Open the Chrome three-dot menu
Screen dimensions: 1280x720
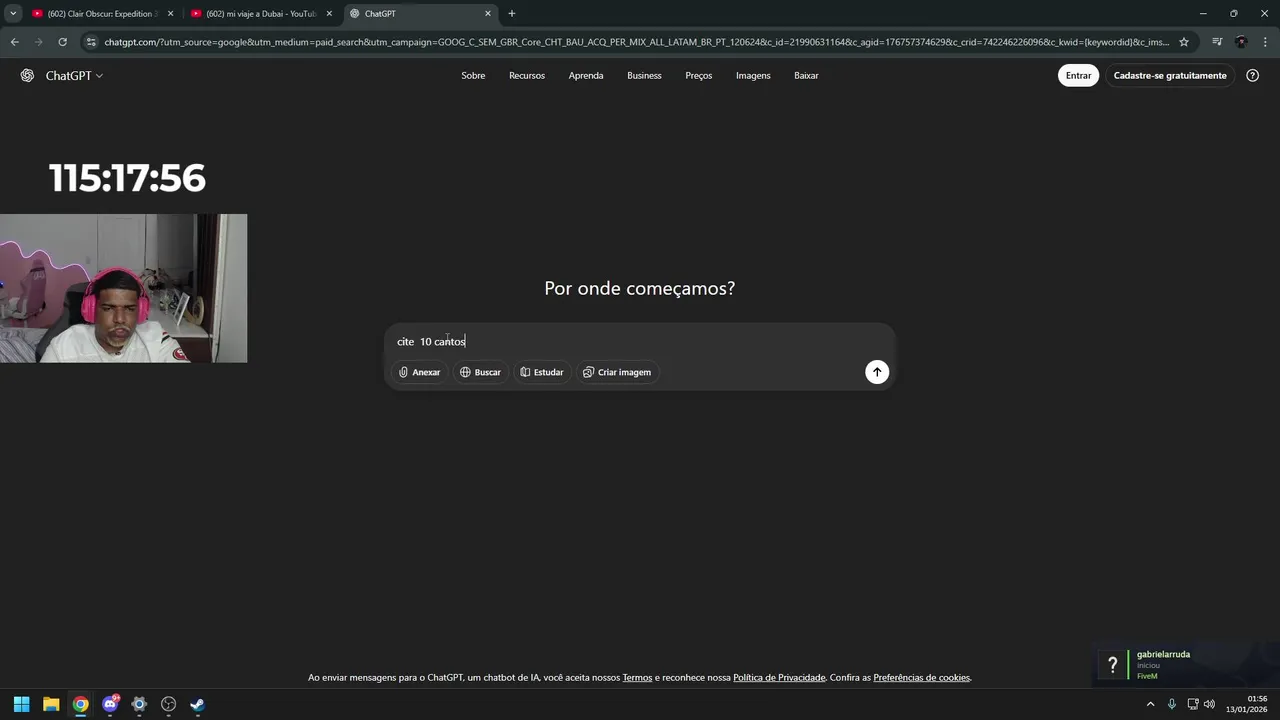pos(1264,42)
